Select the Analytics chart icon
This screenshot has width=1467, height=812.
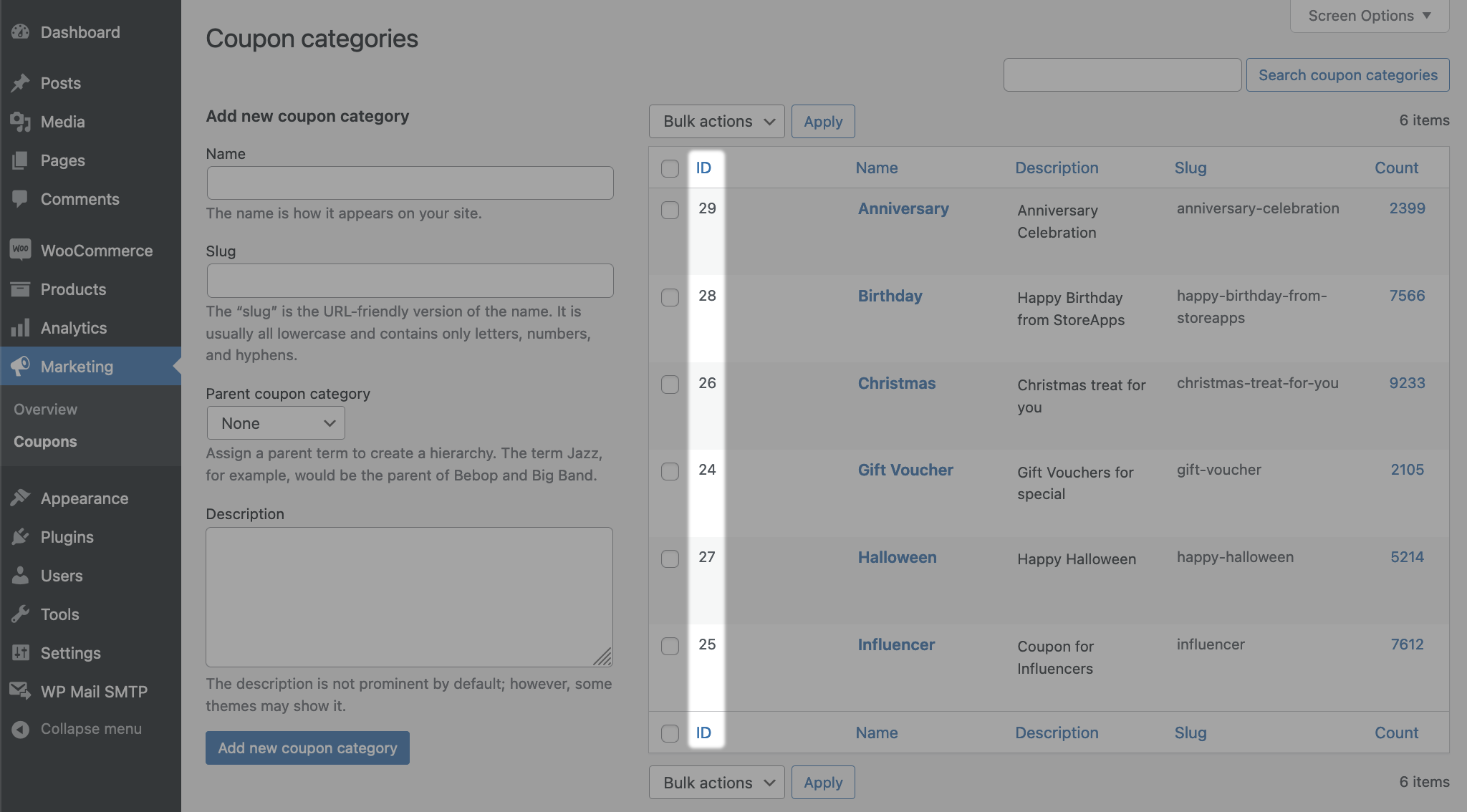coord(21,328)
